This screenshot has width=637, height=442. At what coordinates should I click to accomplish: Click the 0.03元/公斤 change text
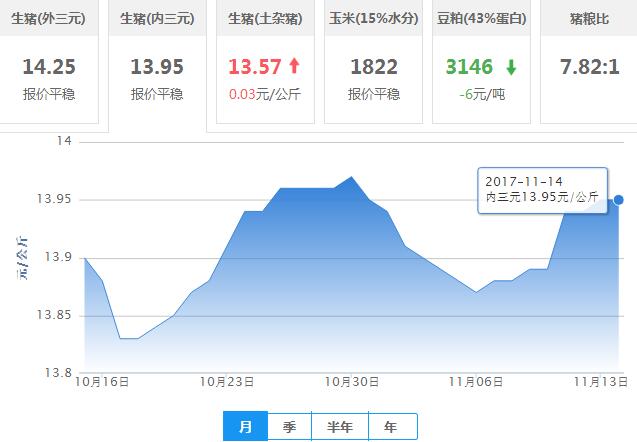(x=265, y=94)
